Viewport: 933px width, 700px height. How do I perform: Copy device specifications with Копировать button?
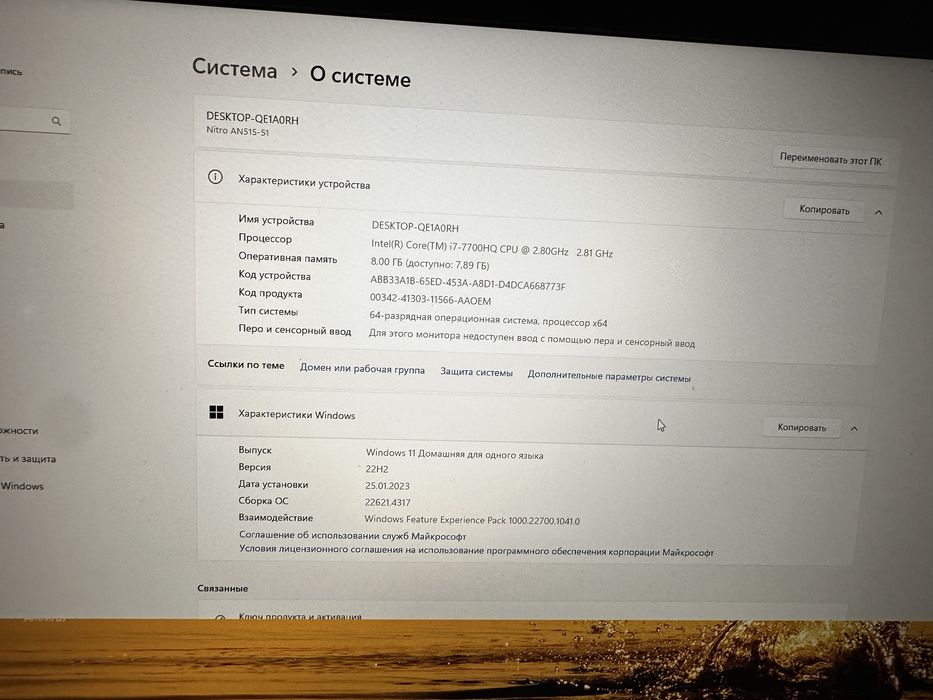tap(824, 210)
